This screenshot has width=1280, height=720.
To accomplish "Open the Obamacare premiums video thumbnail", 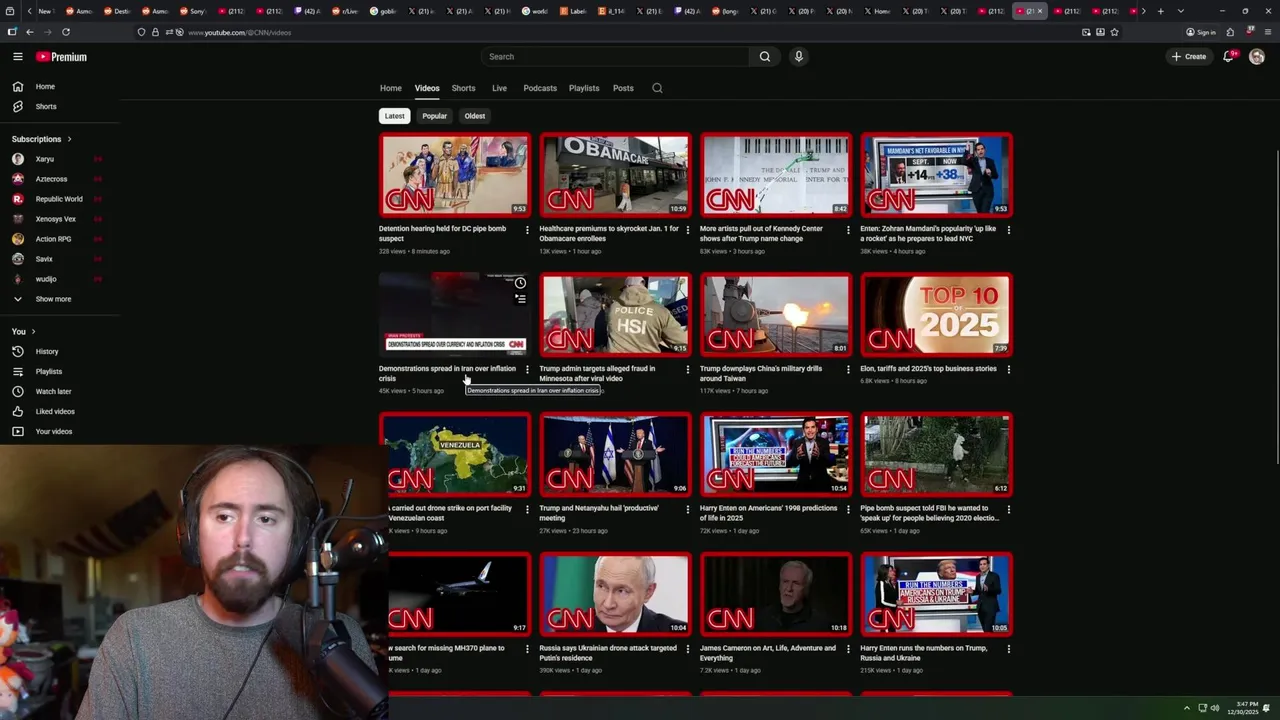I will click(615, 175).
